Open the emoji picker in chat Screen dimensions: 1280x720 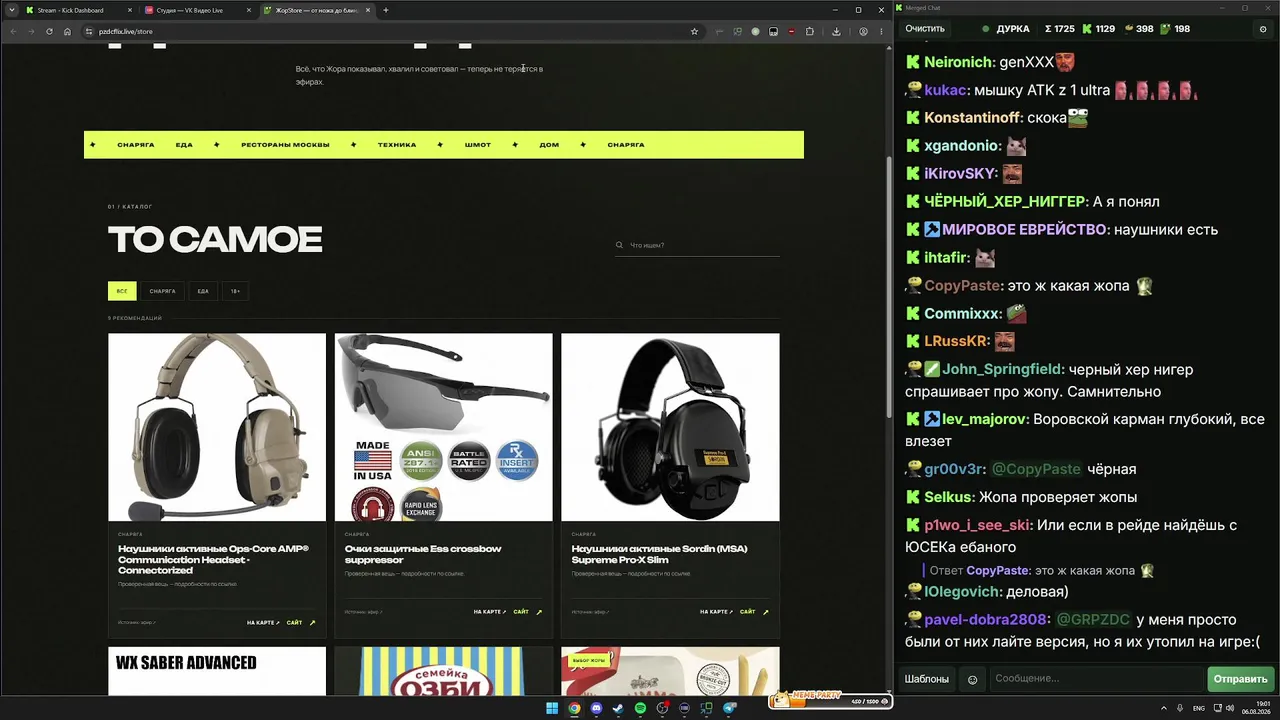coord(972,680)
